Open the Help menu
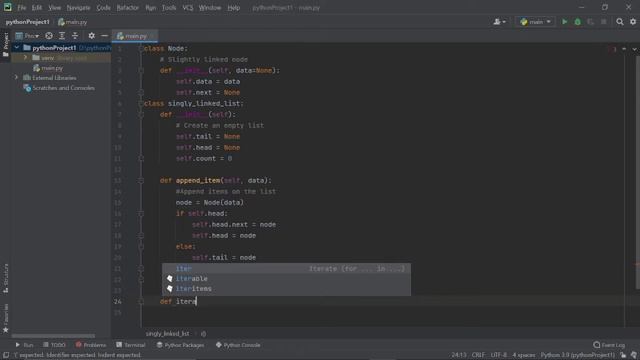The image size is (640, 360). tap(233, 8)
